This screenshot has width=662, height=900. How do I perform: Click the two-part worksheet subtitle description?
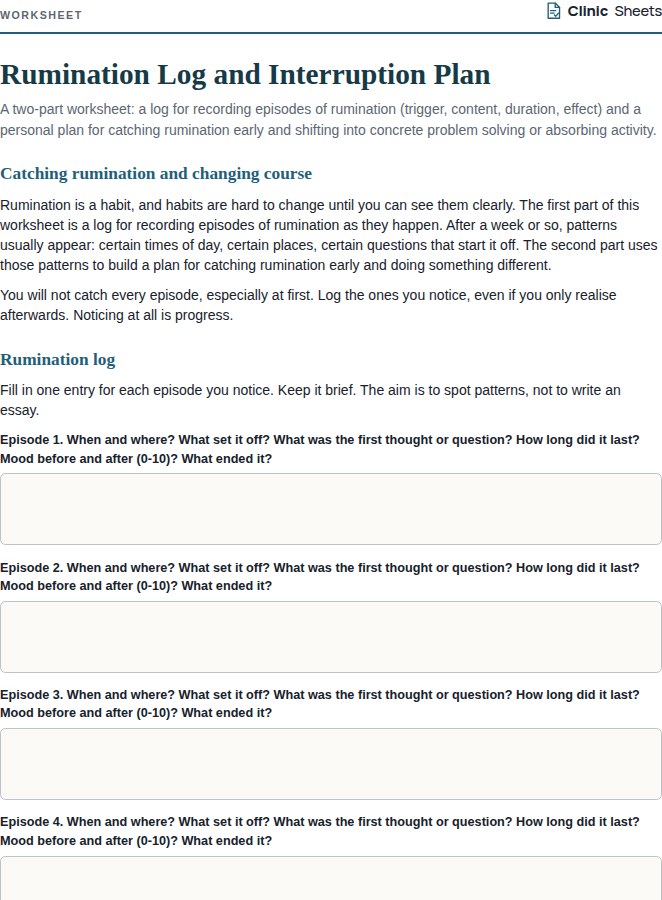point(328,119)
